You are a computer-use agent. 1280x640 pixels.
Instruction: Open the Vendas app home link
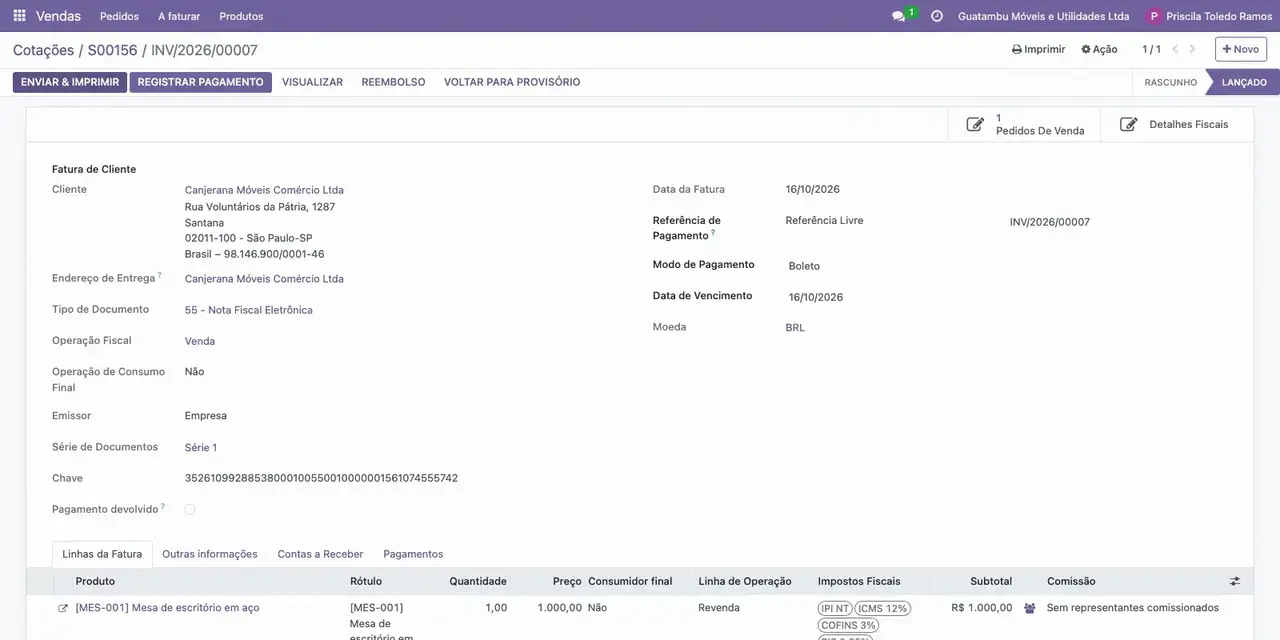pos(59,16)
